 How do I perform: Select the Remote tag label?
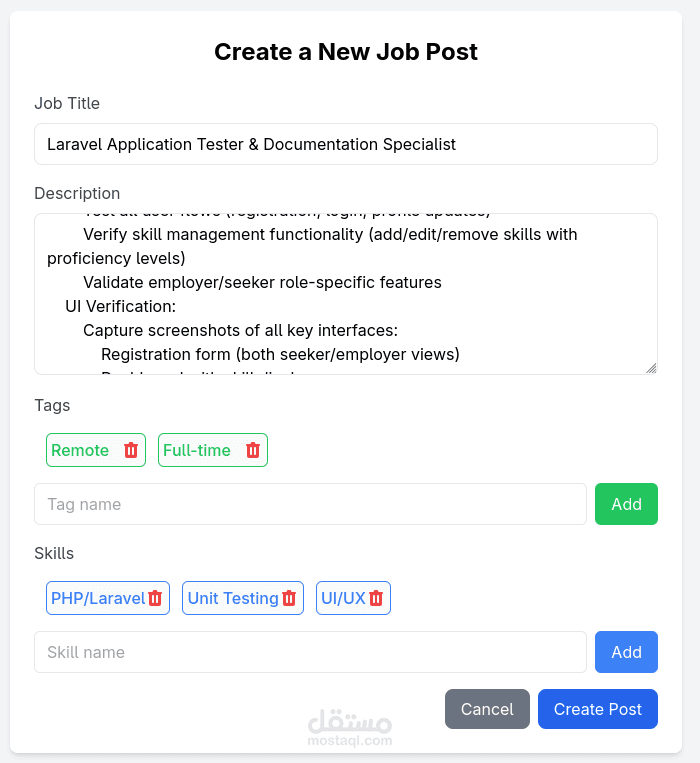coord(80,450)
